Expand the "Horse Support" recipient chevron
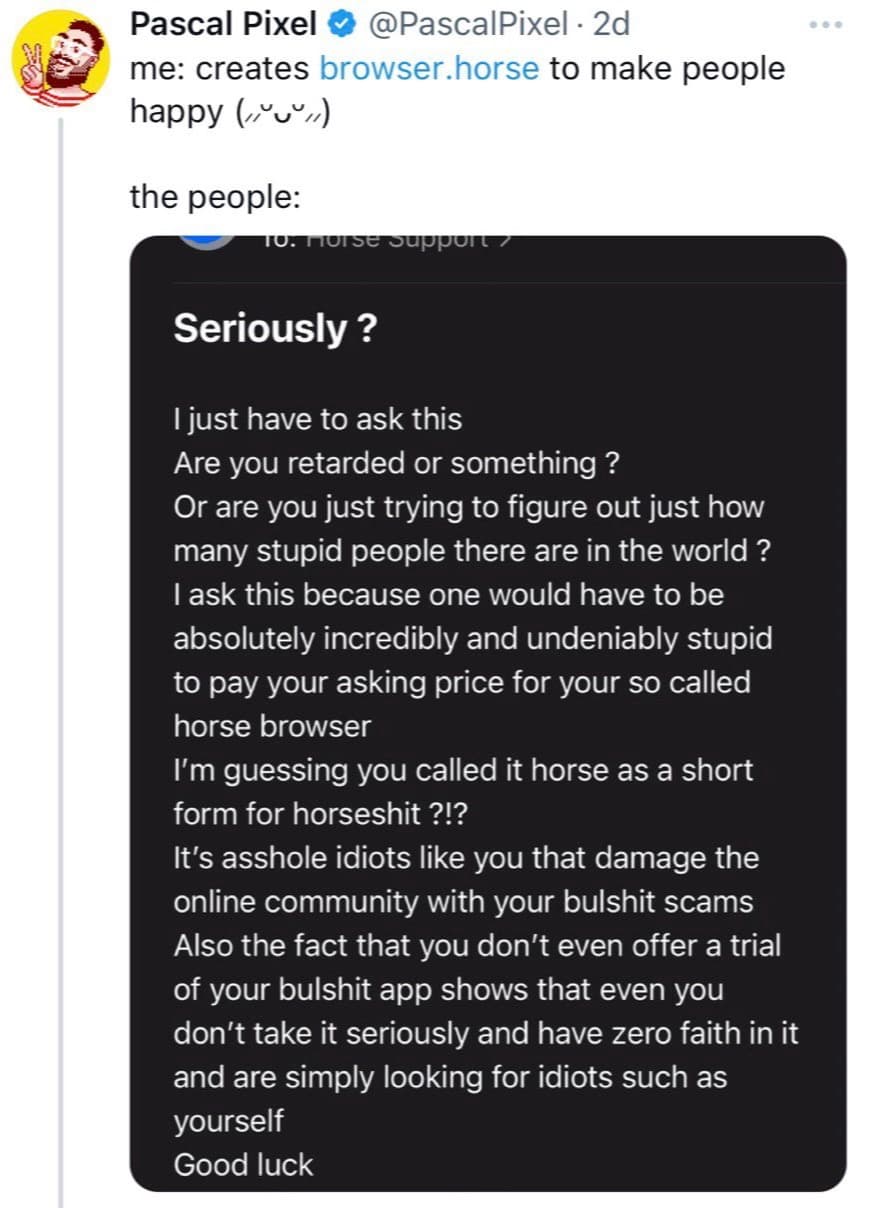This screenshot has height=1208, width=873. (x=507, y=240)
